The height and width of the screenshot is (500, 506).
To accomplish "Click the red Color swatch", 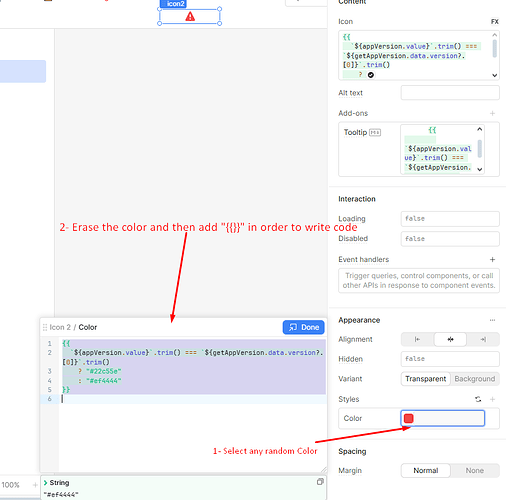I will [x=408, y=418].
